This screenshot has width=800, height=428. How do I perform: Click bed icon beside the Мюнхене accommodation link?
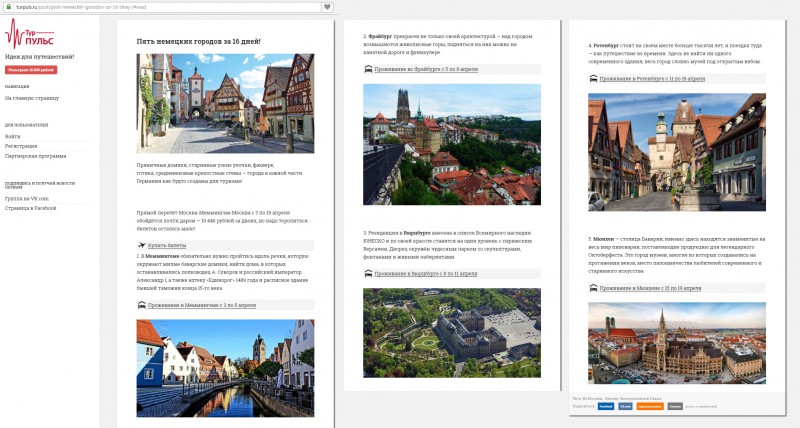coord(593,288)
